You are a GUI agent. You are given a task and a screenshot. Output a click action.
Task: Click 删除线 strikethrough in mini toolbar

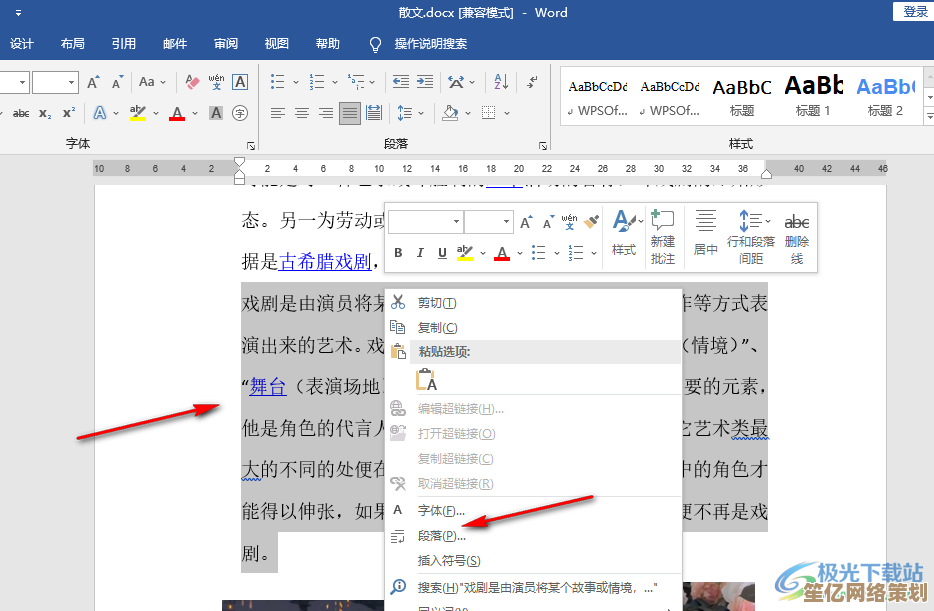click(x=797, y=238)
